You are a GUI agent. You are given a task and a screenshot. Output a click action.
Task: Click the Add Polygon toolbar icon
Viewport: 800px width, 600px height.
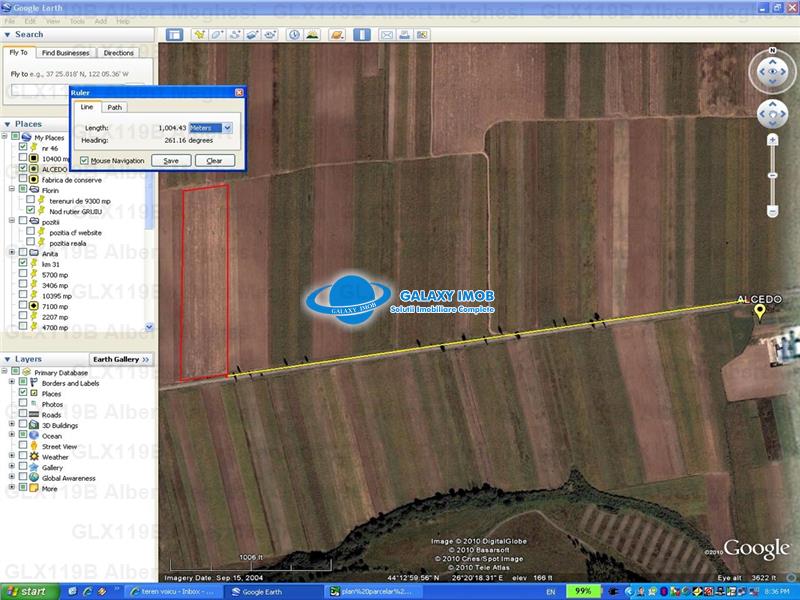217,35
